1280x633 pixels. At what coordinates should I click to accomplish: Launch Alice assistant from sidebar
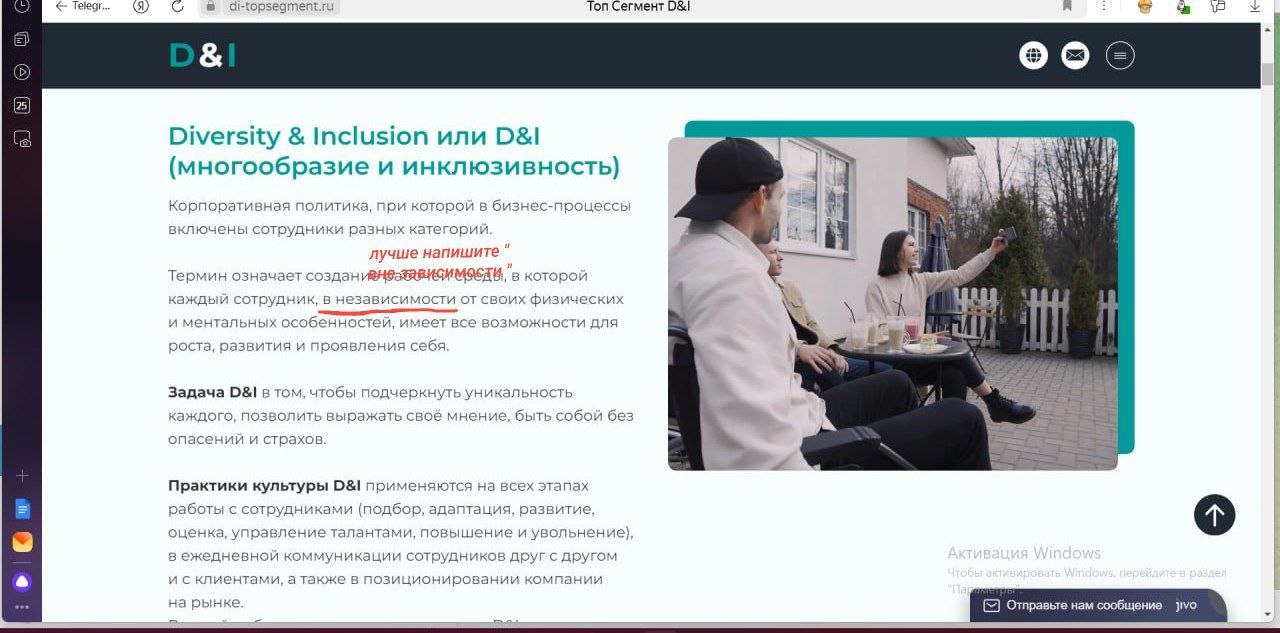[x=22, y=581]
